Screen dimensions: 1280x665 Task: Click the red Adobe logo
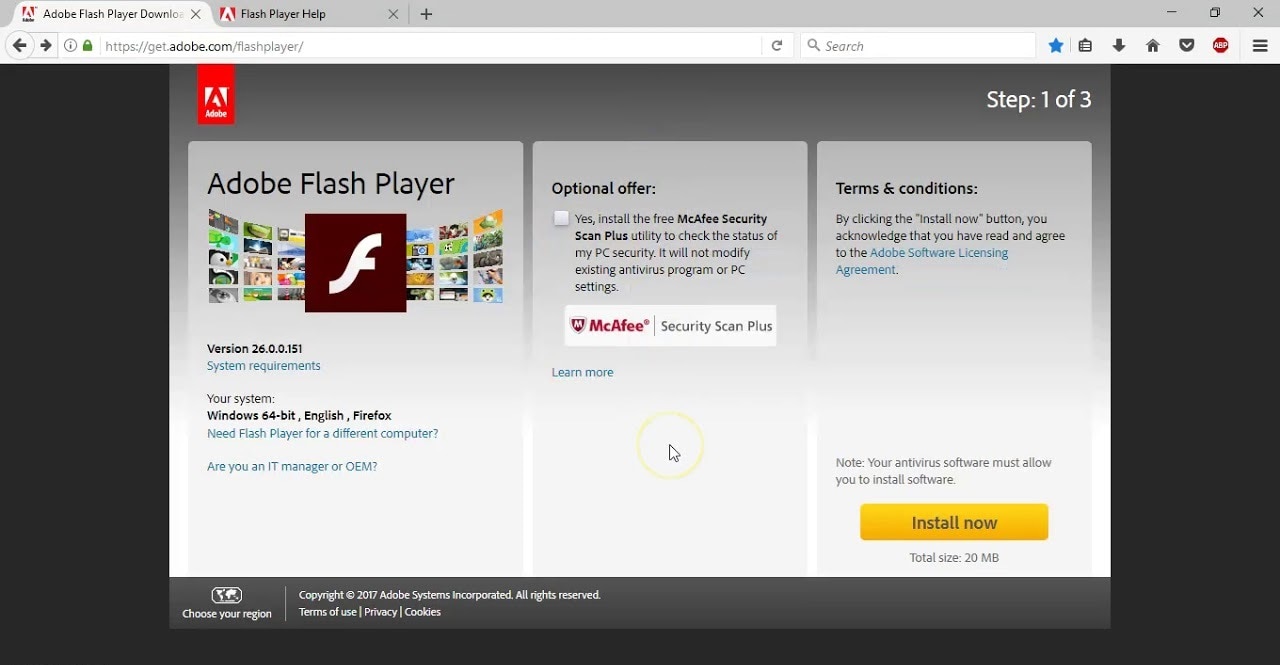pos(216,95)
